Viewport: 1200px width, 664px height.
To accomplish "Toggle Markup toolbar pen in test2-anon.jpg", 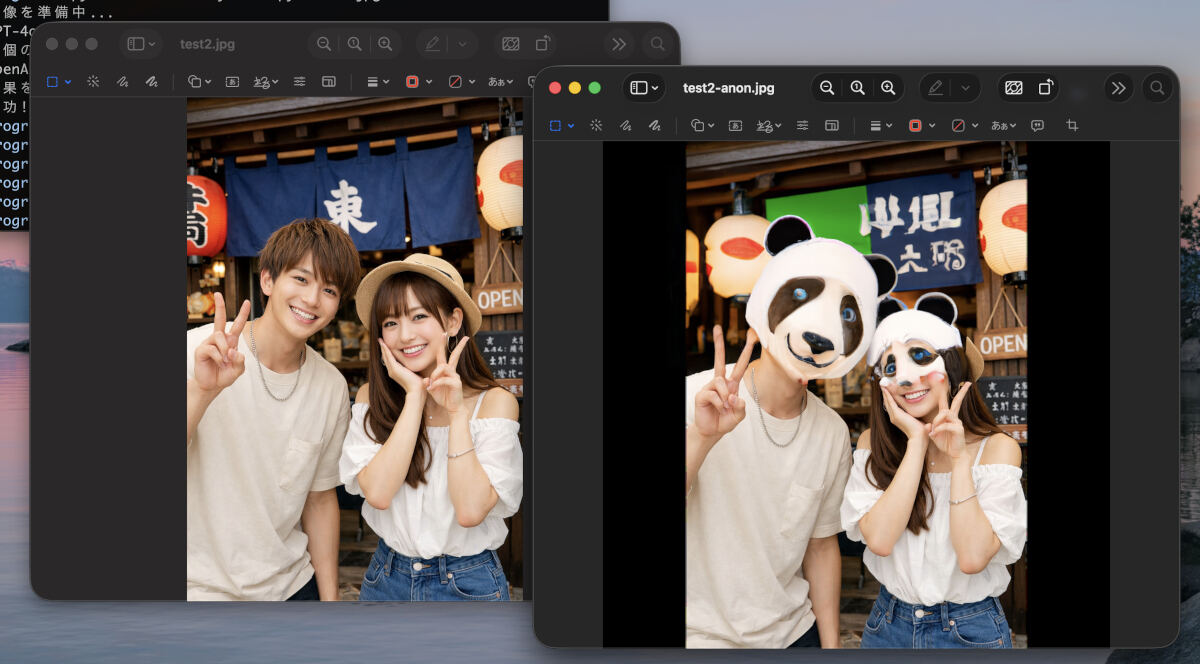I will (x=935, y=88).
